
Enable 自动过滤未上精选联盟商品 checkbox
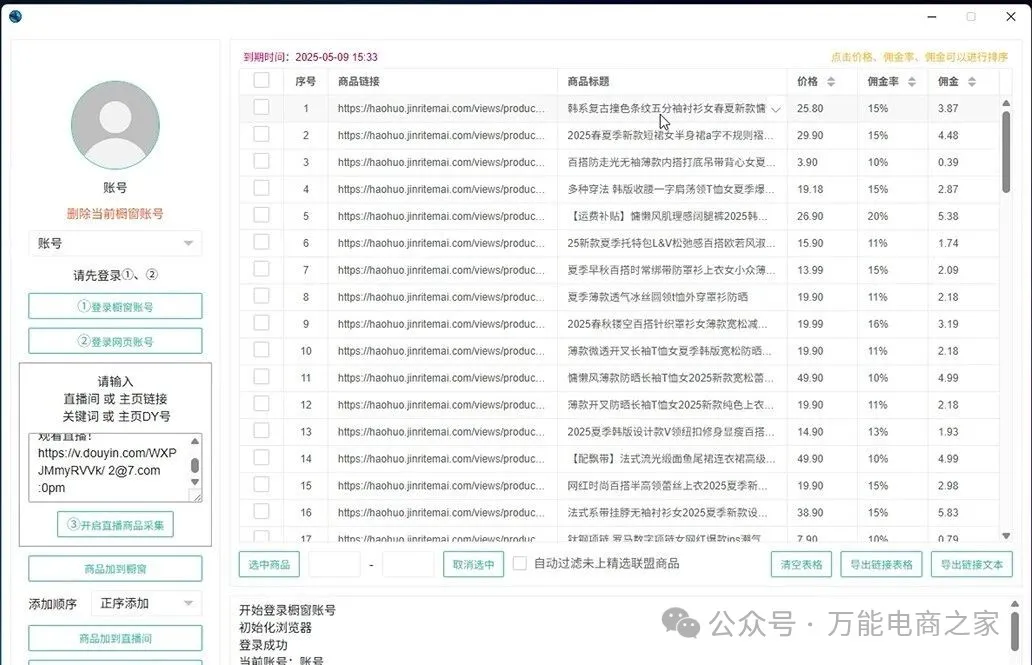pos(520,563)
